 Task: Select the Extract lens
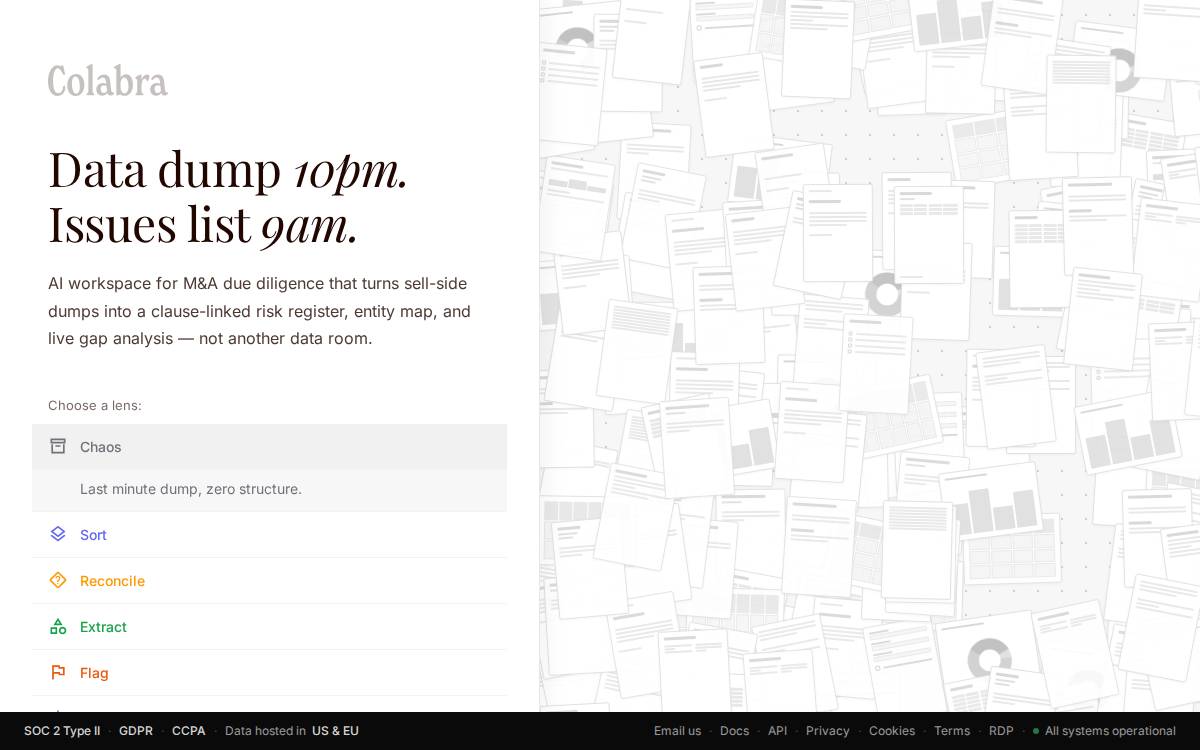coord(269,627)
